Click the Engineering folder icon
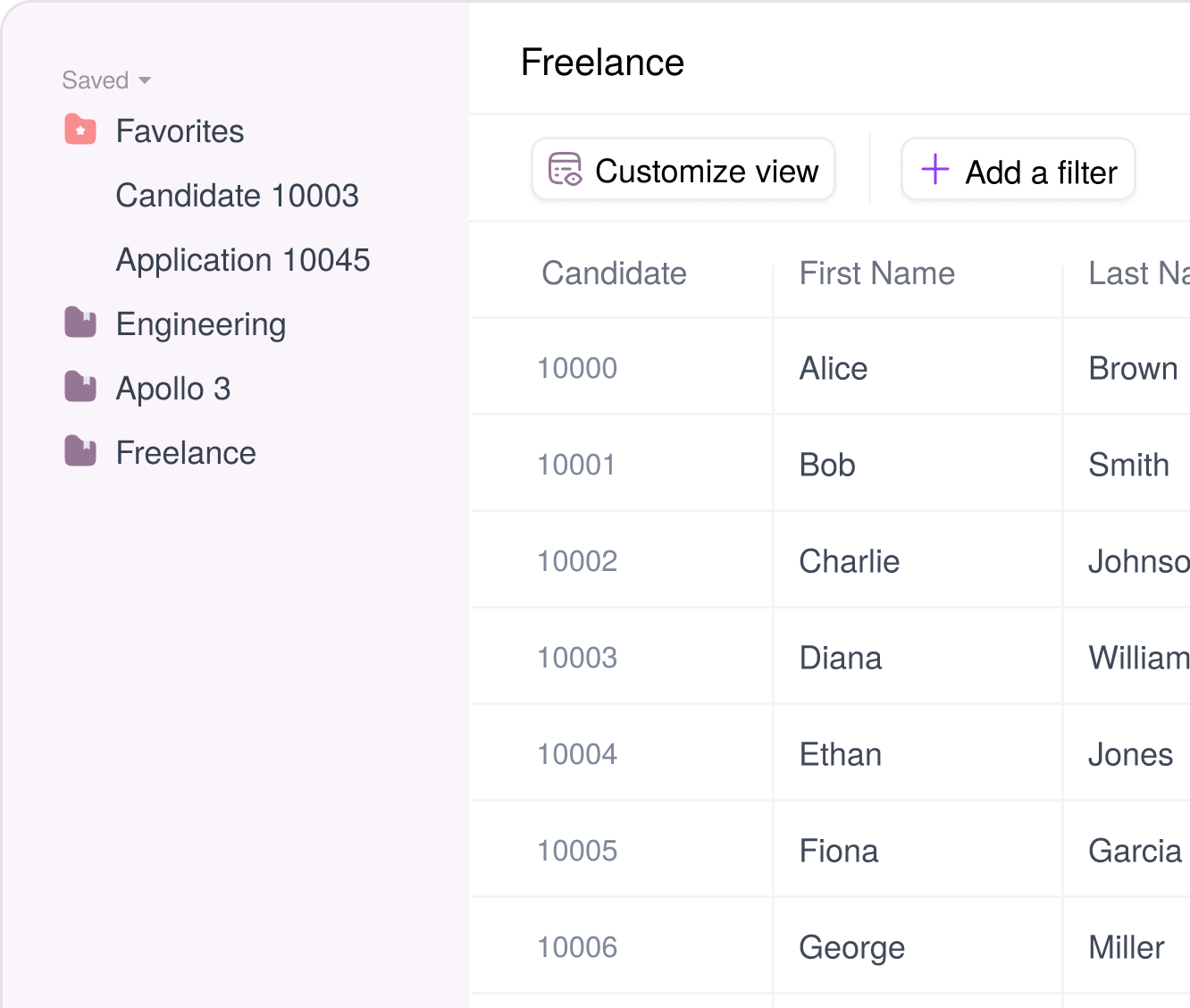Viewport: 1190px width, 1008px height. click(80, 323)
